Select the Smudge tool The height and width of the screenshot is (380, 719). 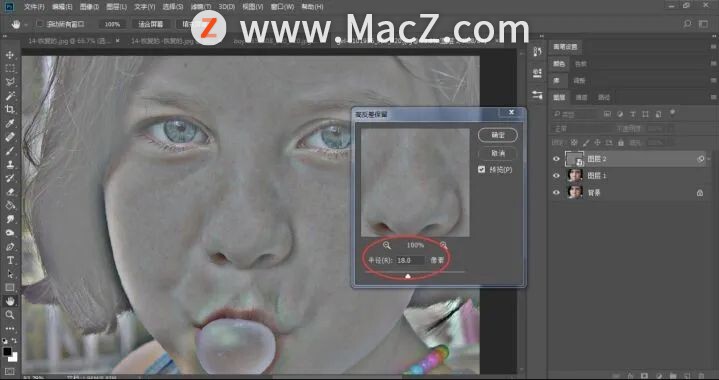(x=10, y=219)
